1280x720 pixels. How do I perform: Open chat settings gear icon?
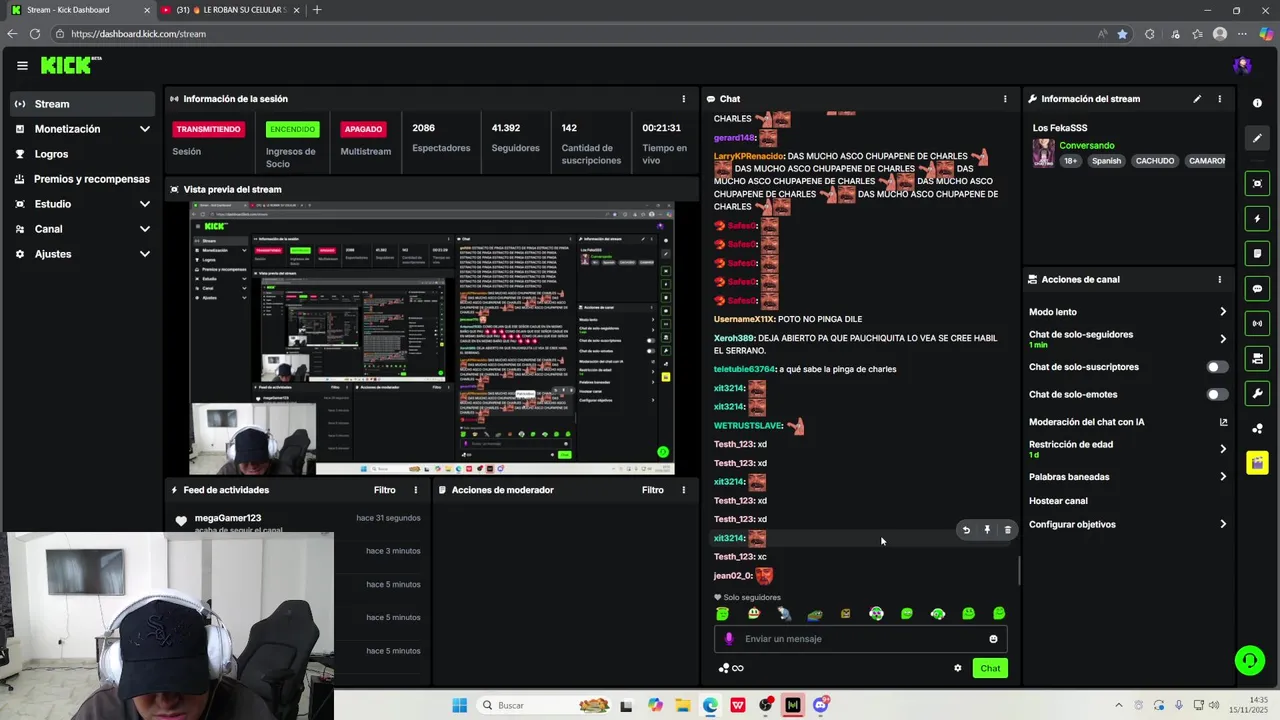[957, 668]
